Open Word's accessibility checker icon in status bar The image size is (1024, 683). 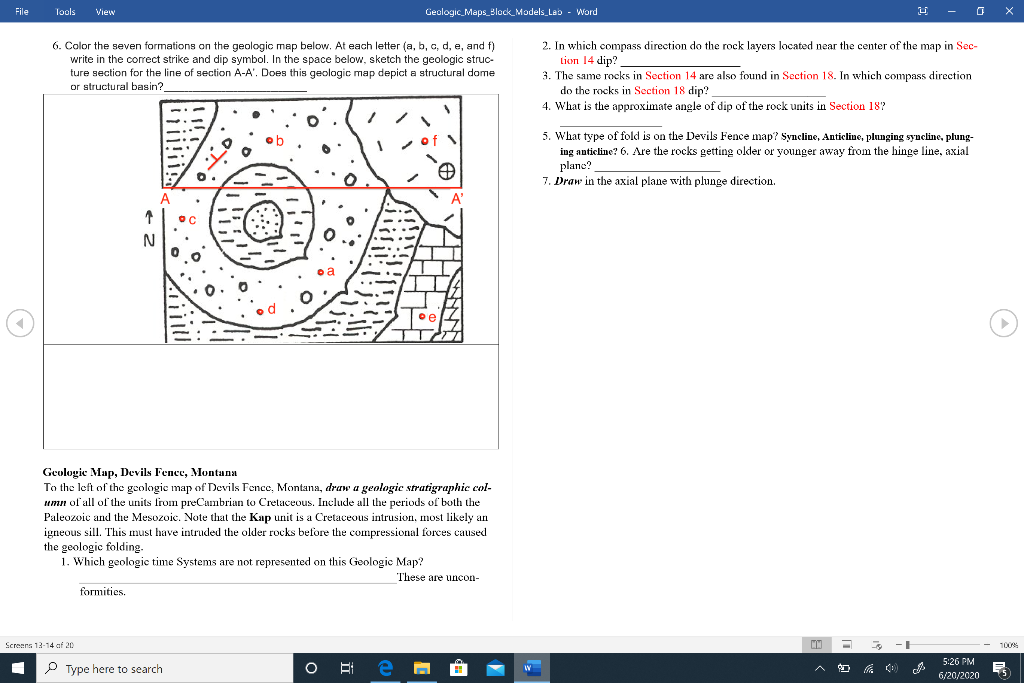click(x=876, y=644)
